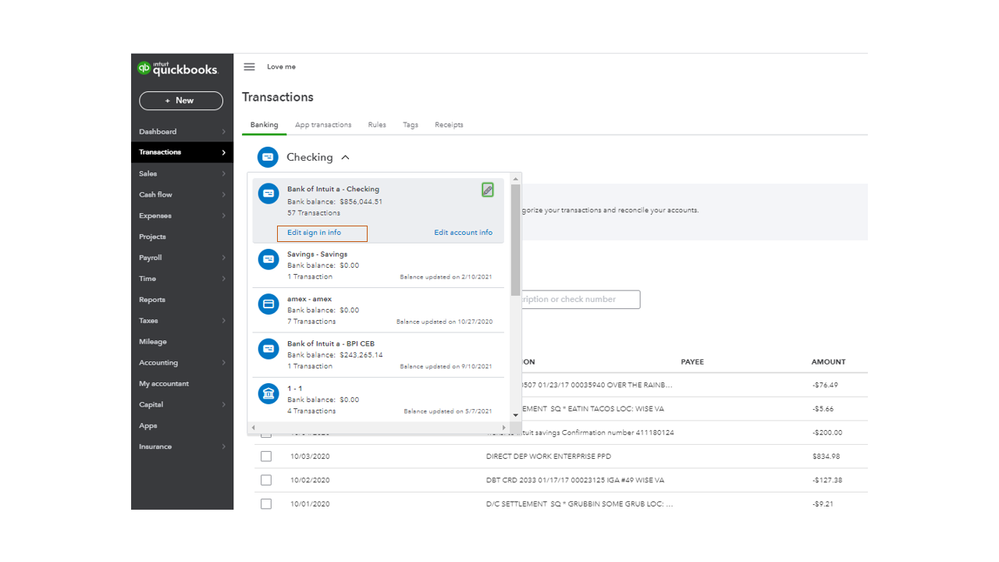Click the pencil edit icon for Checking account
Screen dimensions: 999x562
[x=487, y=189]
